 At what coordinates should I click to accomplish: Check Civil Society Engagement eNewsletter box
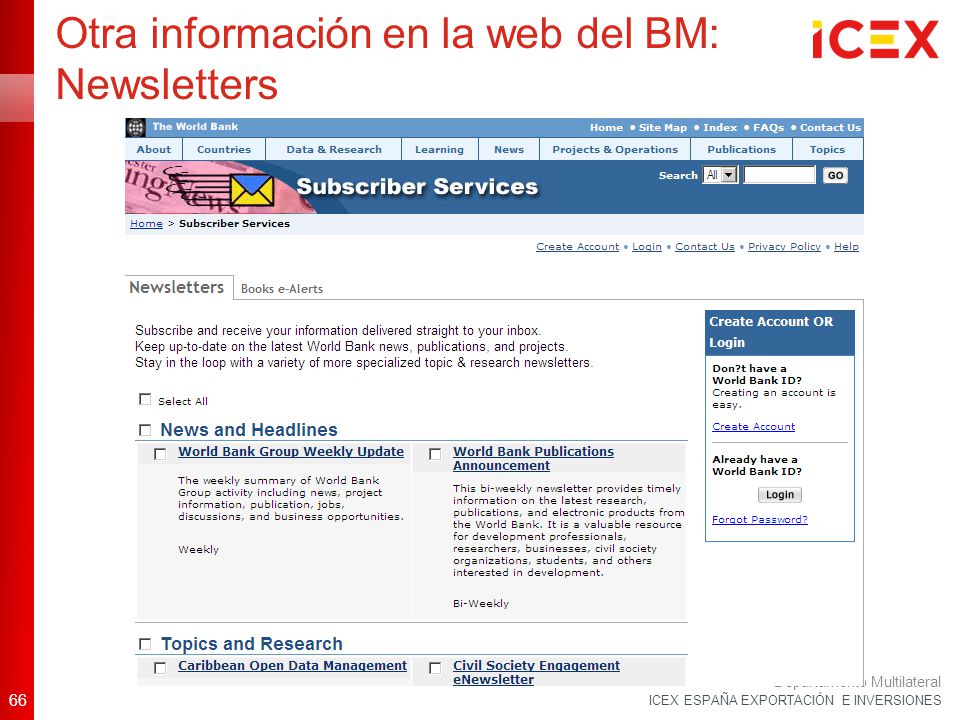point(435,668)
